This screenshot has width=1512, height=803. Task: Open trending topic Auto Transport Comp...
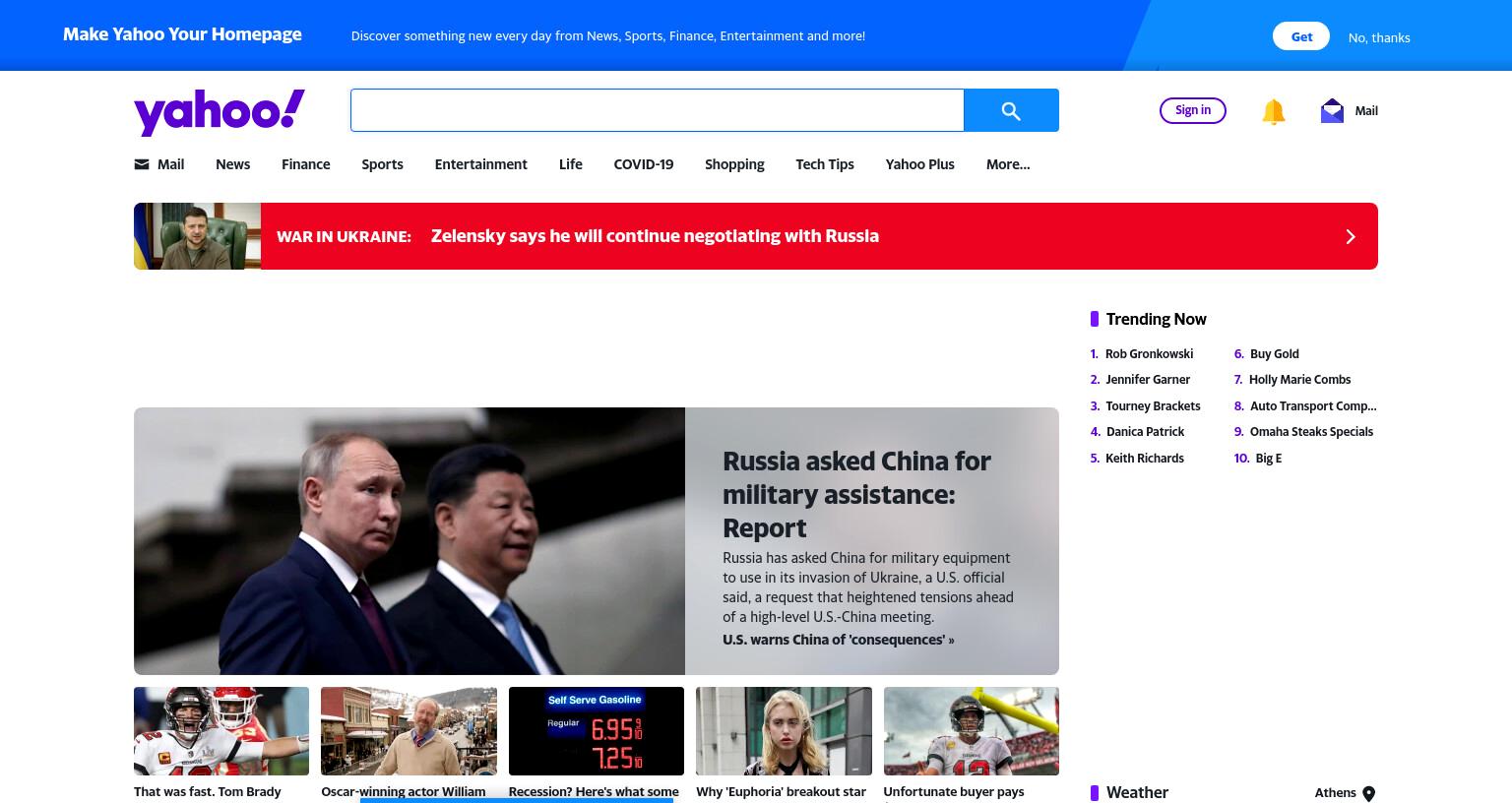click(1313, 406)
